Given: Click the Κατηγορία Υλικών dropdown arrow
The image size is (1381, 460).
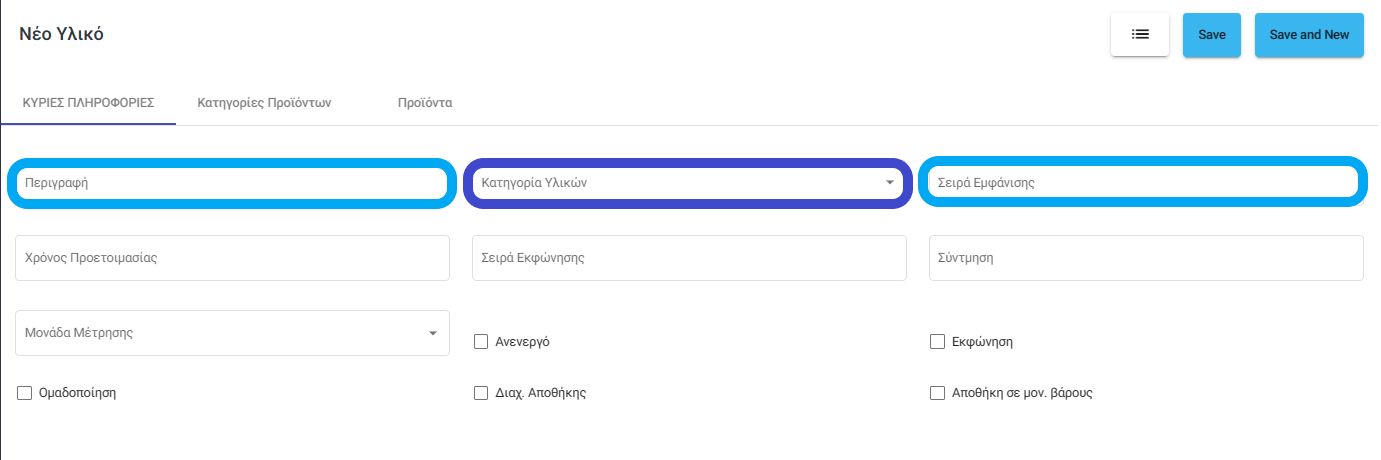Looking at the screenshot, I should 889,183.
